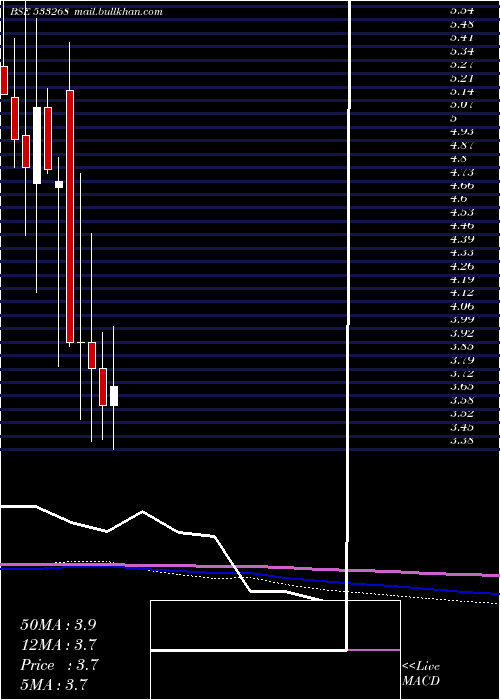
Task: Choose the 3.52 price axis label
Action: pyautogui.click(x=462, y=414)
